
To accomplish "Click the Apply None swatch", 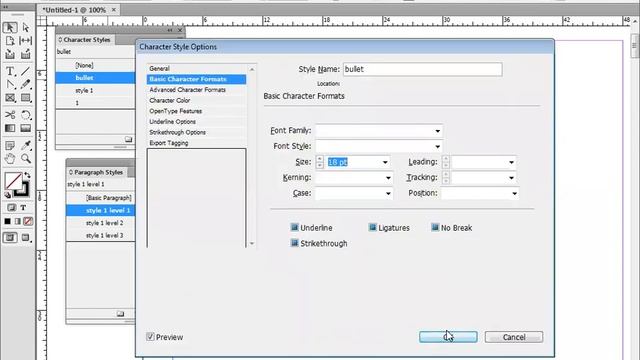I will (28, 221).
